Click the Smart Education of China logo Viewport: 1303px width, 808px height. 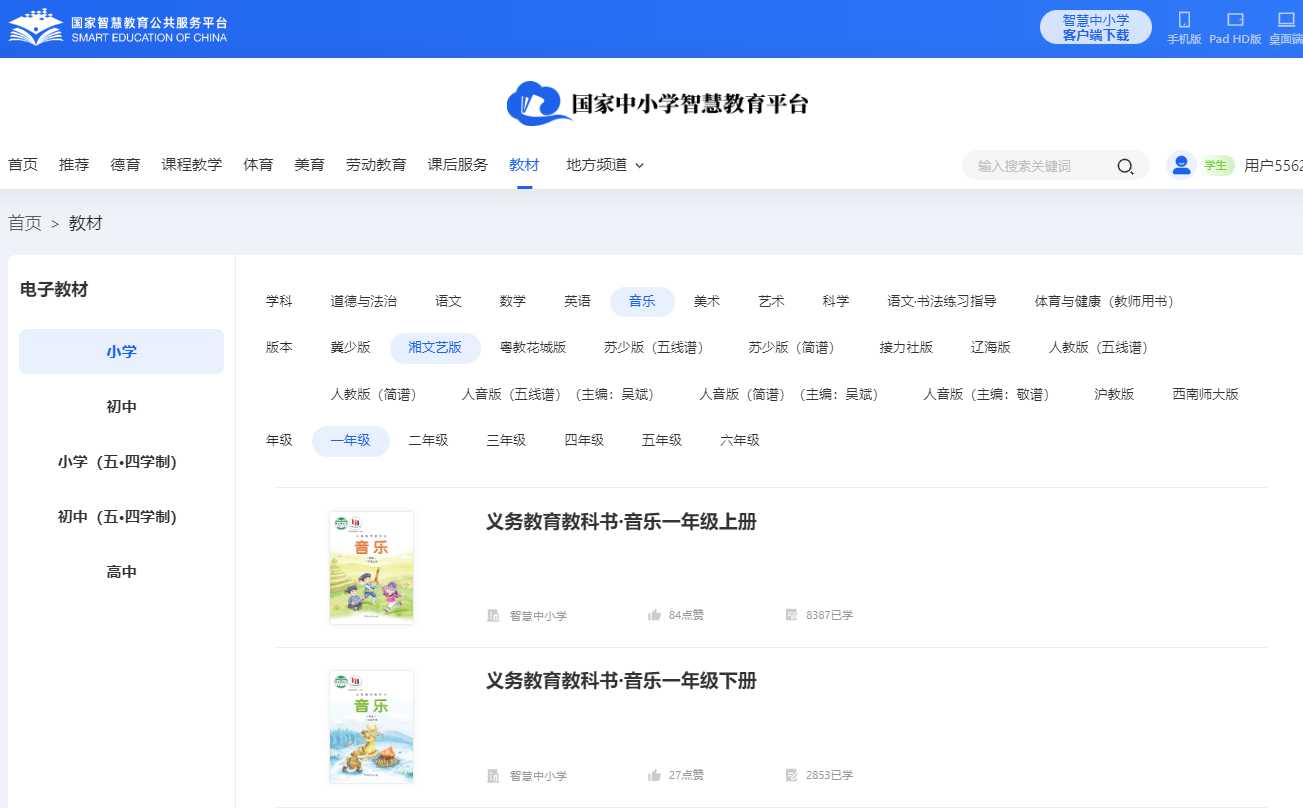tap(118, 28)
